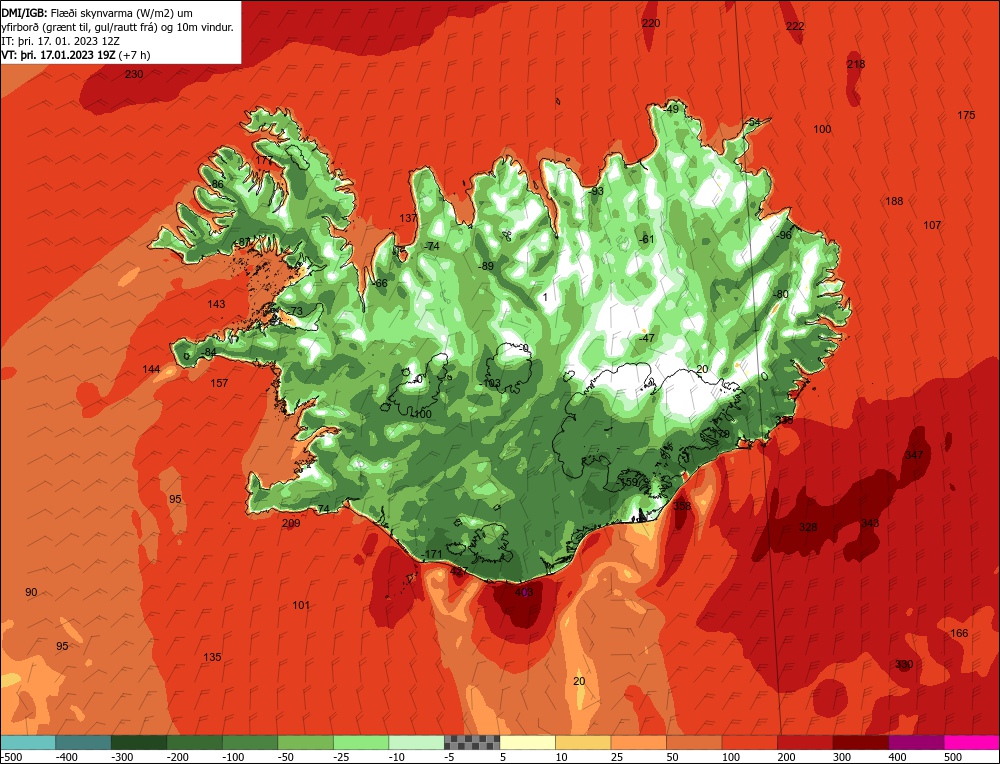Click the northeast value '-54'
The image size is (1000, 764).
(753, 122)
